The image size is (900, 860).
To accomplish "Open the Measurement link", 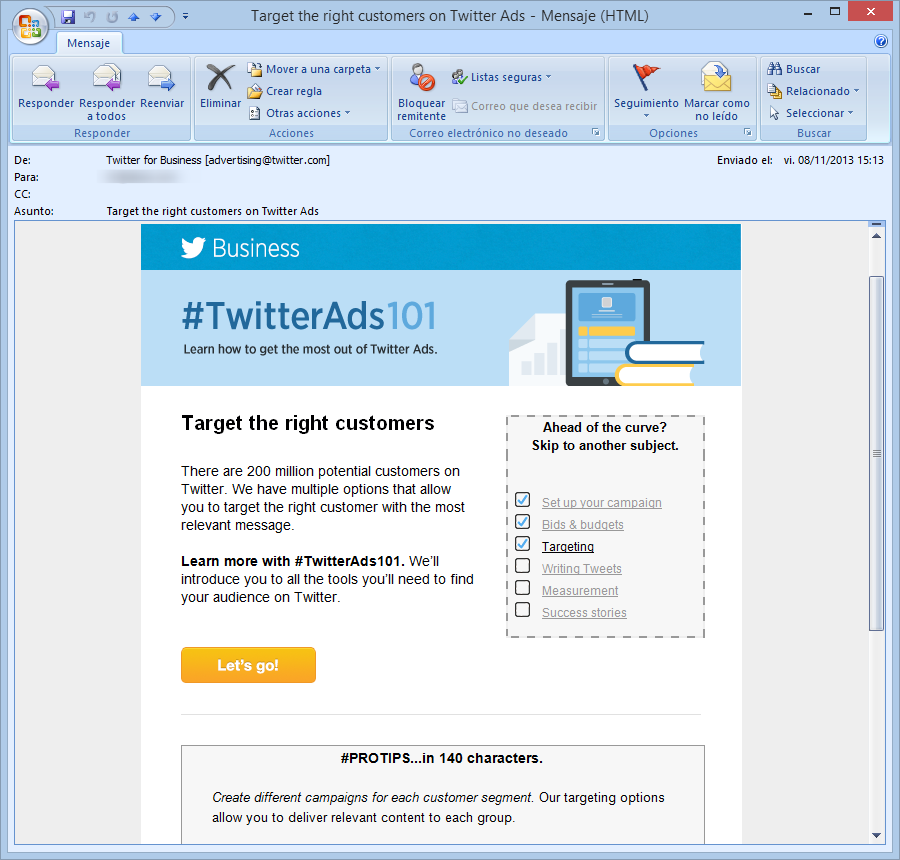I will coord(580,590).
